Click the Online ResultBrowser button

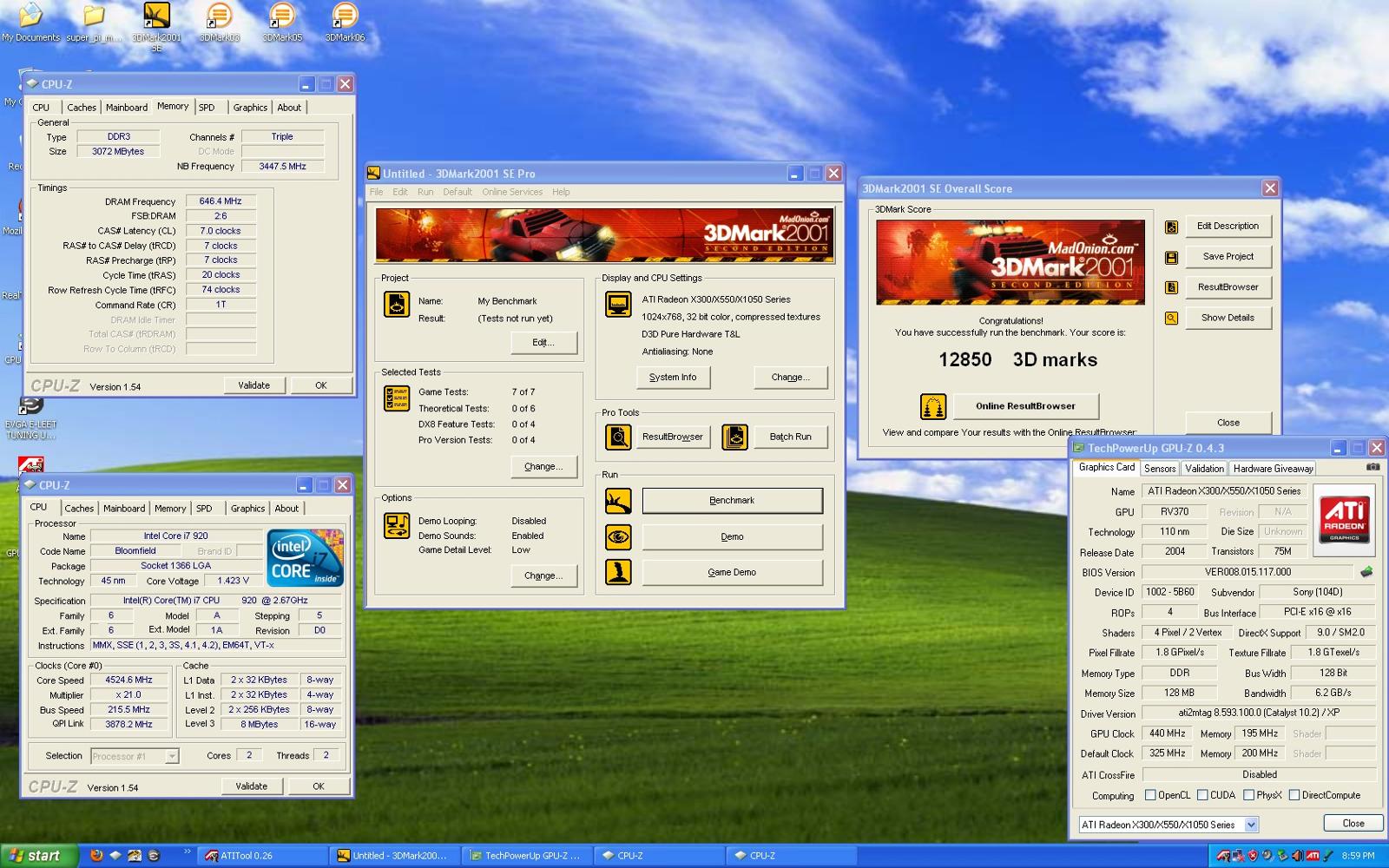tap(1025, 406)
